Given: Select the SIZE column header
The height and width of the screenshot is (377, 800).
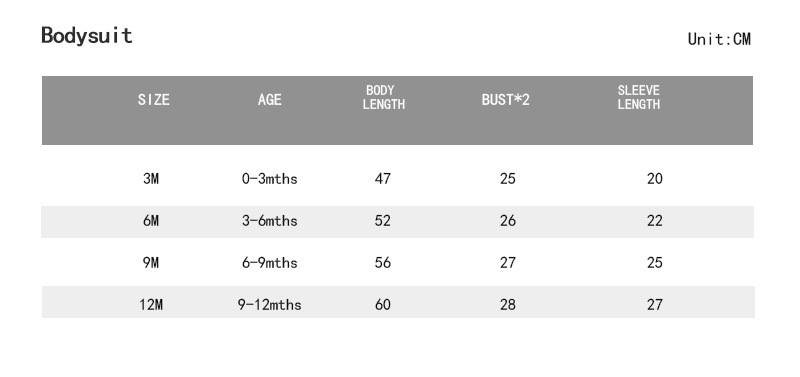Looking at the screenshot, I should (154, 99).
